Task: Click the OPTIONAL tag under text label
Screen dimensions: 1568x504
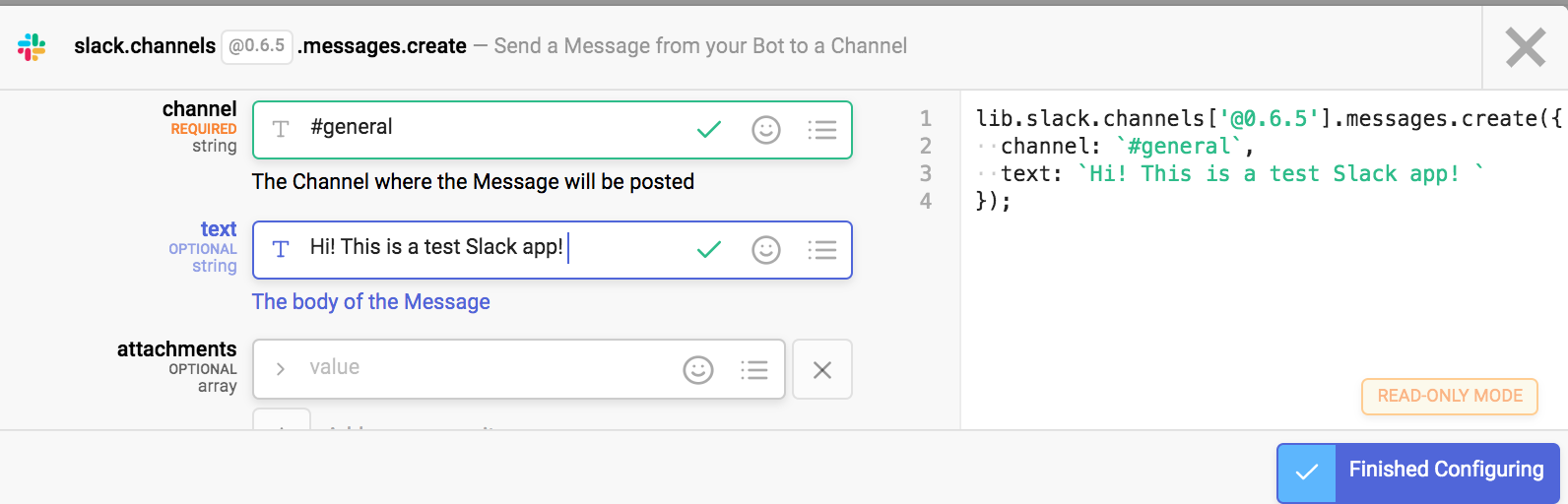Action: coord(203,249)
